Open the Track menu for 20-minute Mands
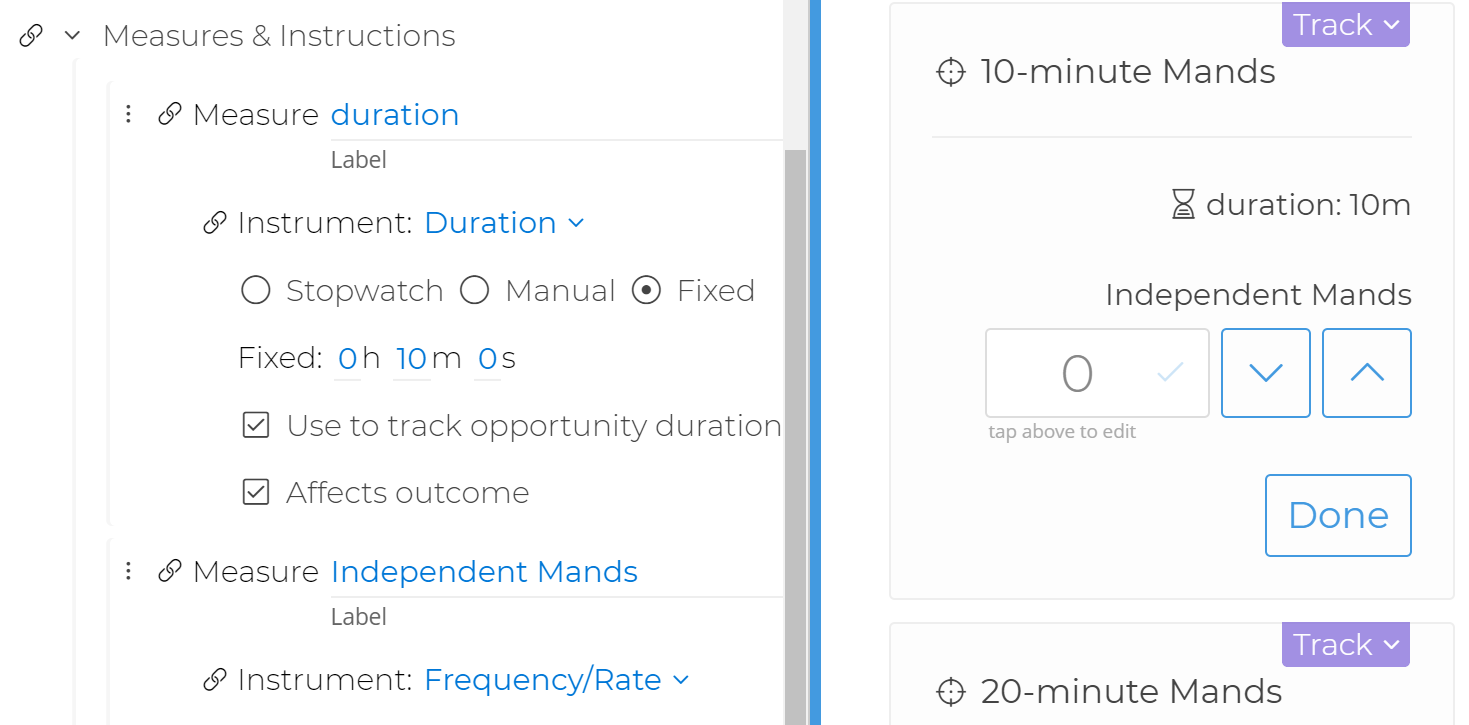The image size is (1469, 725). point(1345,644)
